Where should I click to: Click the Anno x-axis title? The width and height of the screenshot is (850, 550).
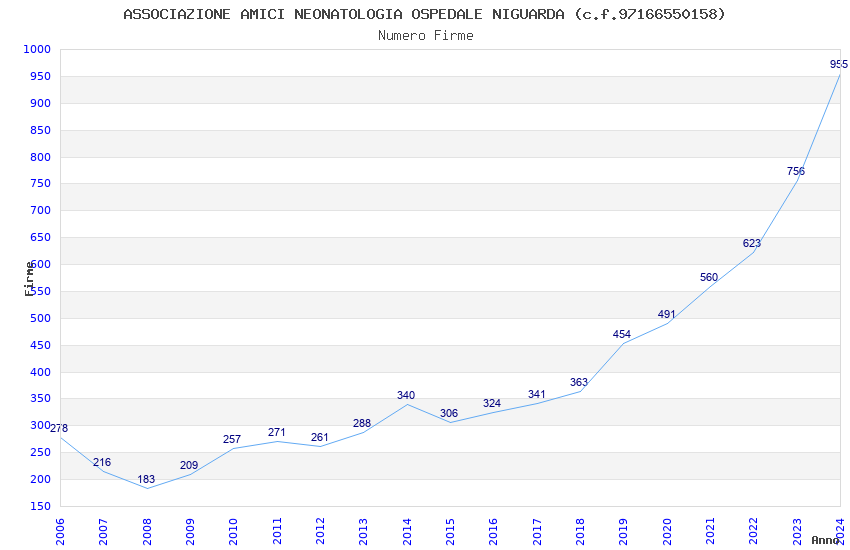click(825, 540)
